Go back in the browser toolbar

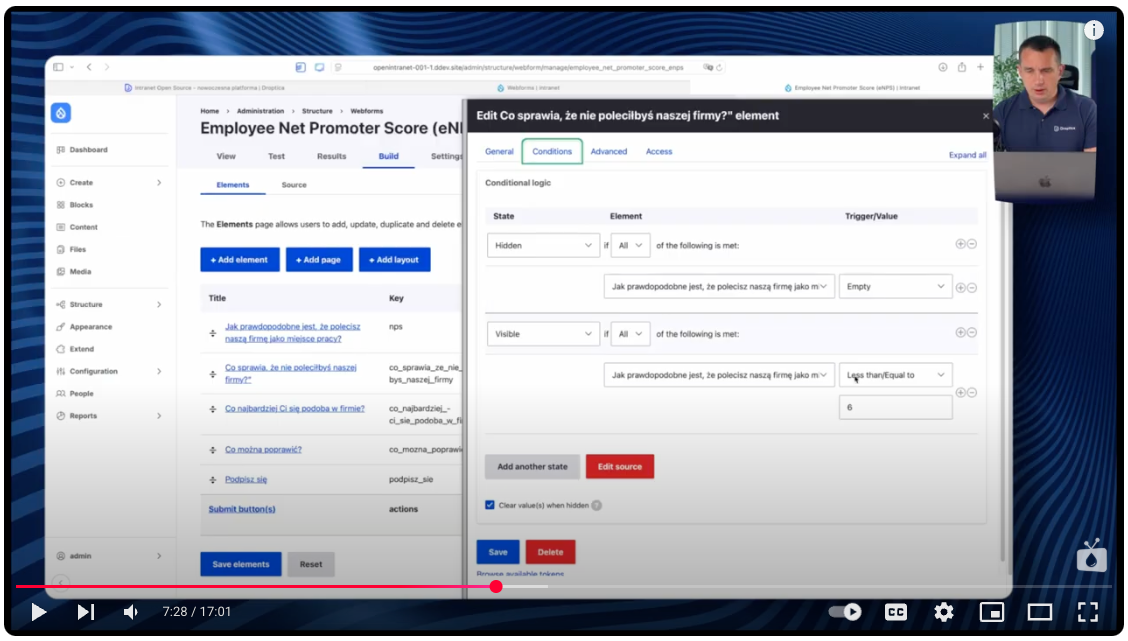(x=89, y=67)
